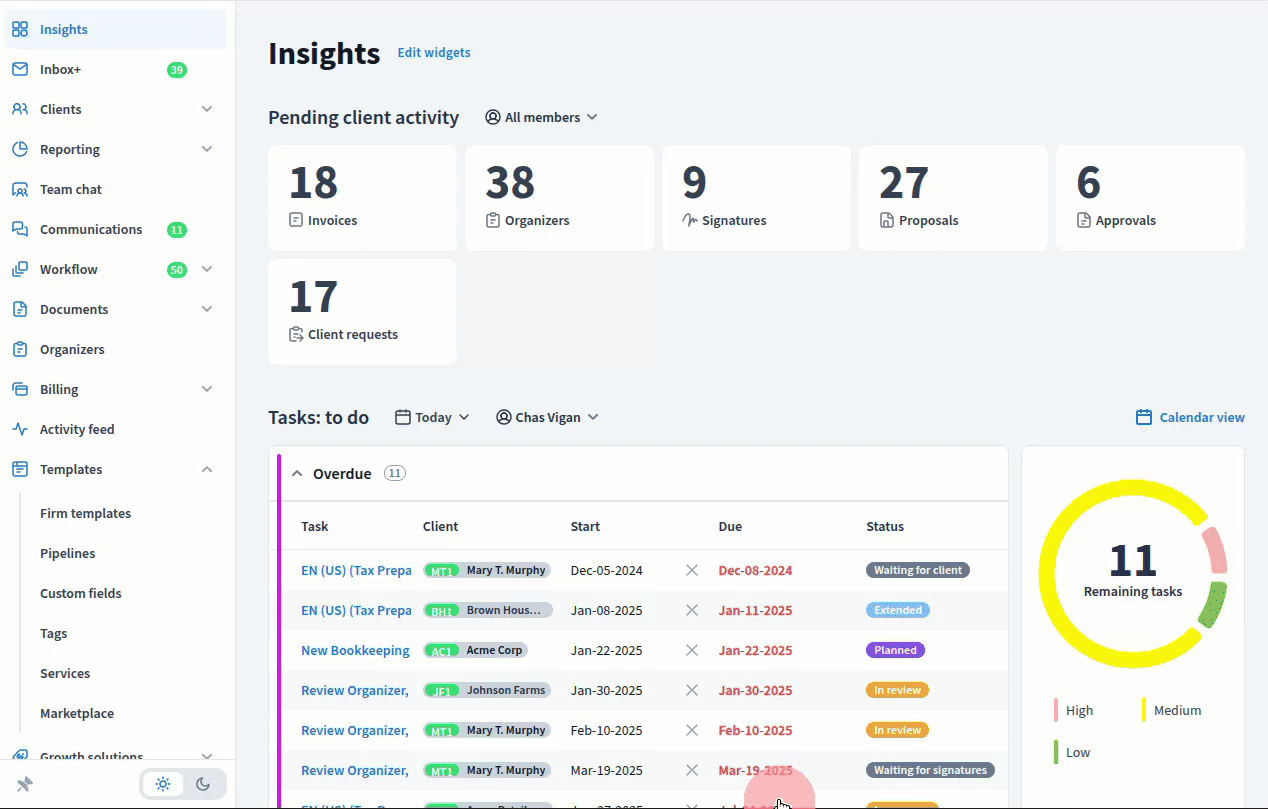Clear the due date X for Acme Corp task
This screenshot has width=1268, height=809.
(691, 650)
